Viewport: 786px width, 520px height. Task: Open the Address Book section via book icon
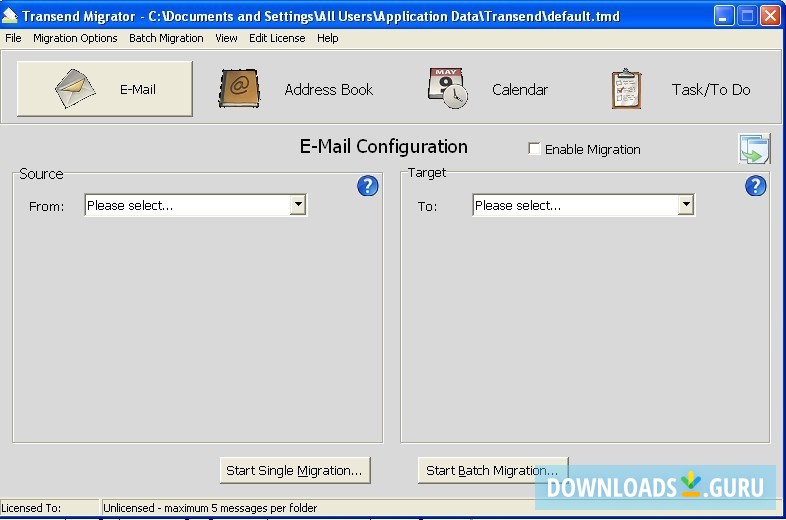[240, 88]
